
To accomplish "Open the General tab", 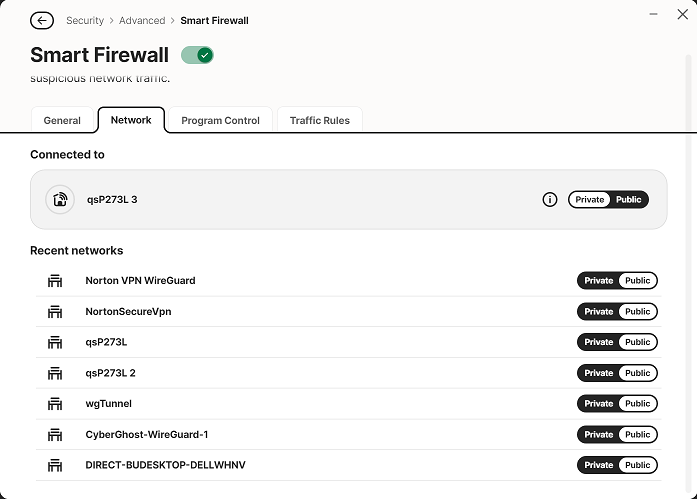I will pos(62,120).
